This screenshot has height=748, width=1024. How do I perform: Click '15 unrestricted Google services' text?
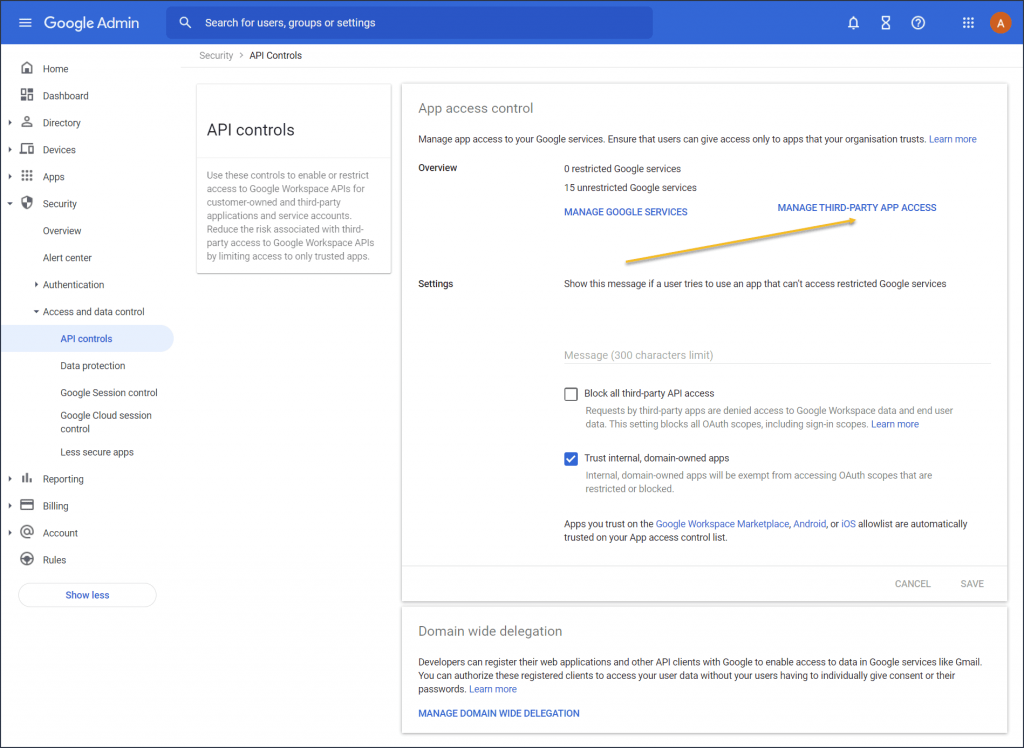point(630,187)
